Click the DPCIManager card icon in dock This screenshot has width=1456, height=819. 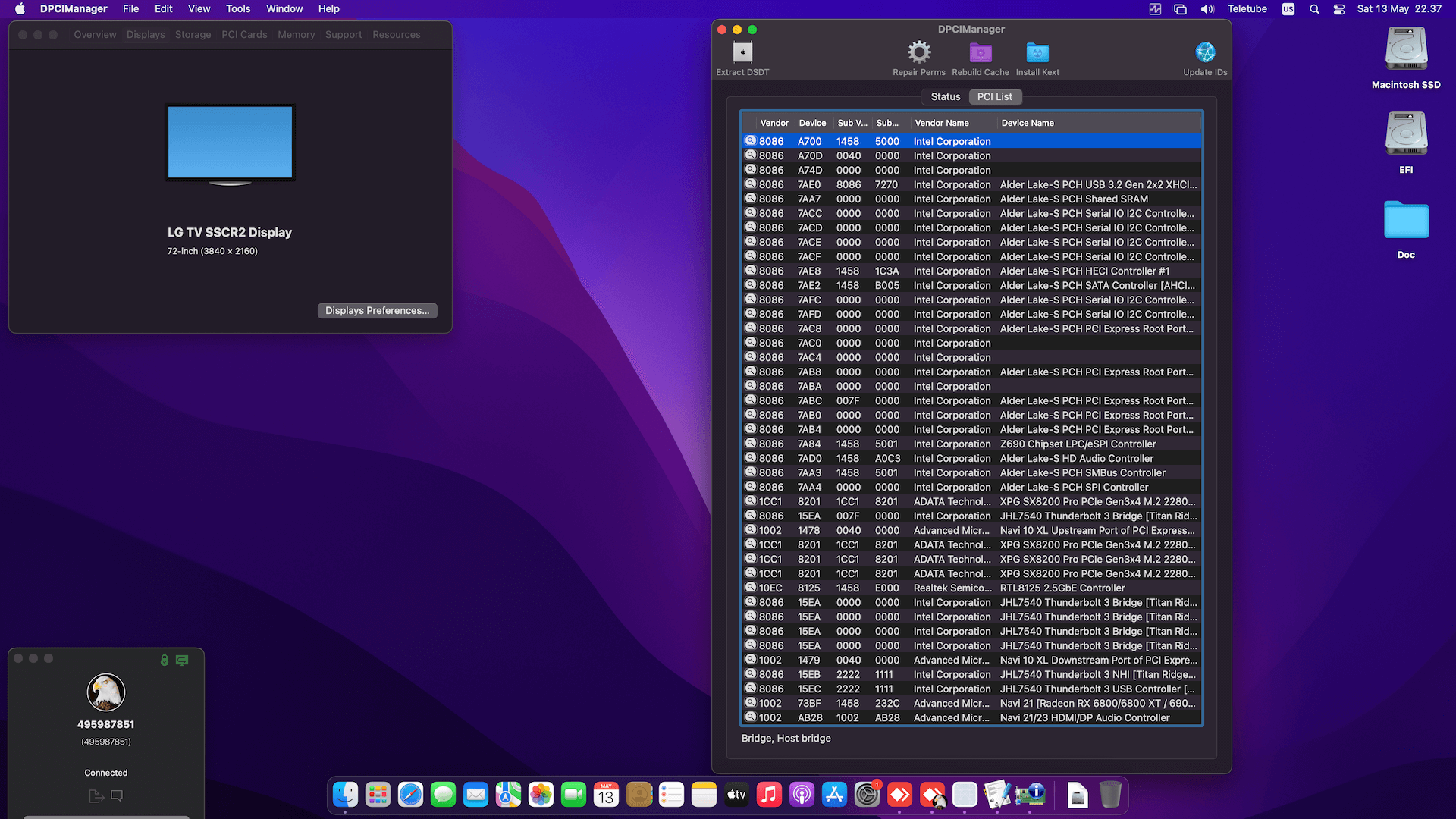point(1030,794)
